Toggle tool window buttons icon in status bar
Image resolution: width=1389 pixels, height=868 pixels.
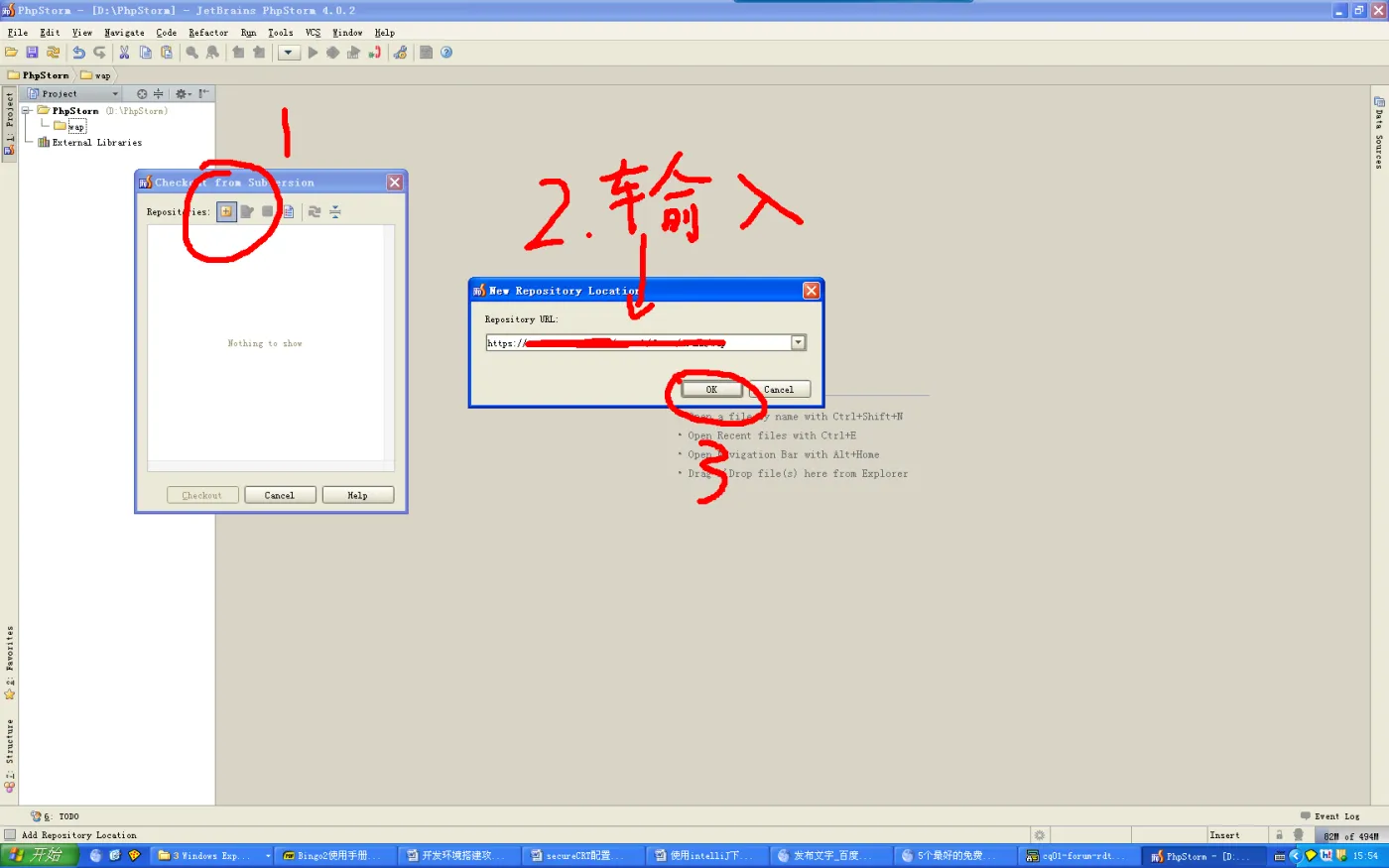10,835
